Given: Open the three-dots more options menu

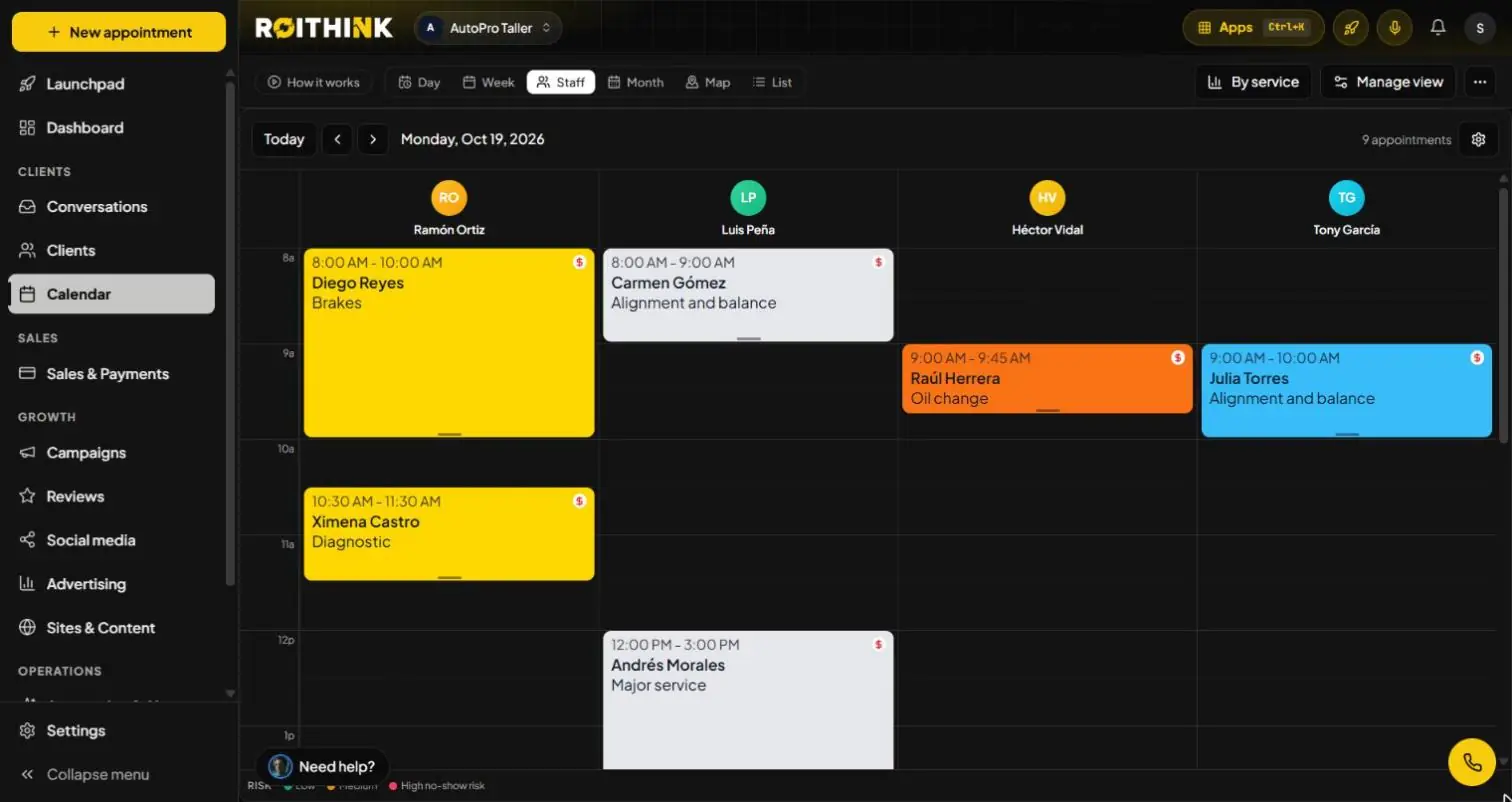Looking at the screenshot, I should 1481,82.
